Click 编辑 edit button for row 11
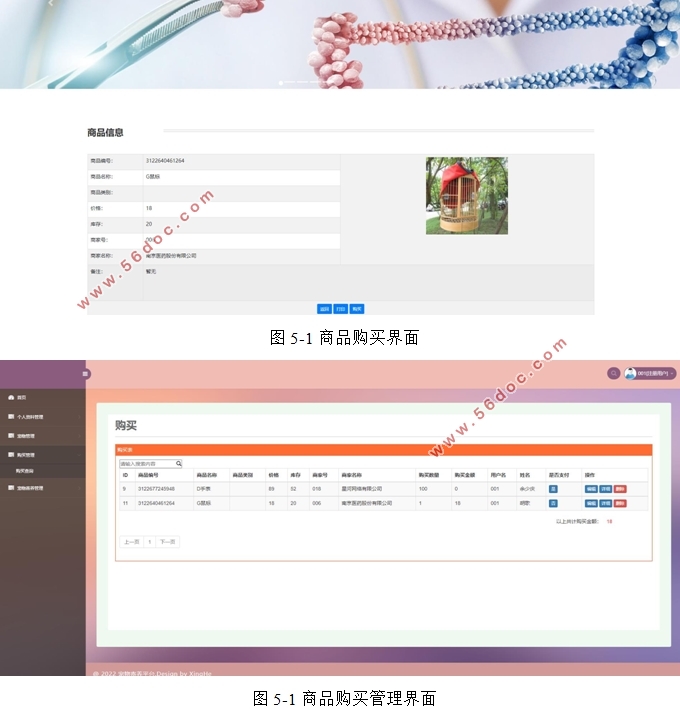The height and width of the screenshot is (709, 680). [x=591, y=503]
